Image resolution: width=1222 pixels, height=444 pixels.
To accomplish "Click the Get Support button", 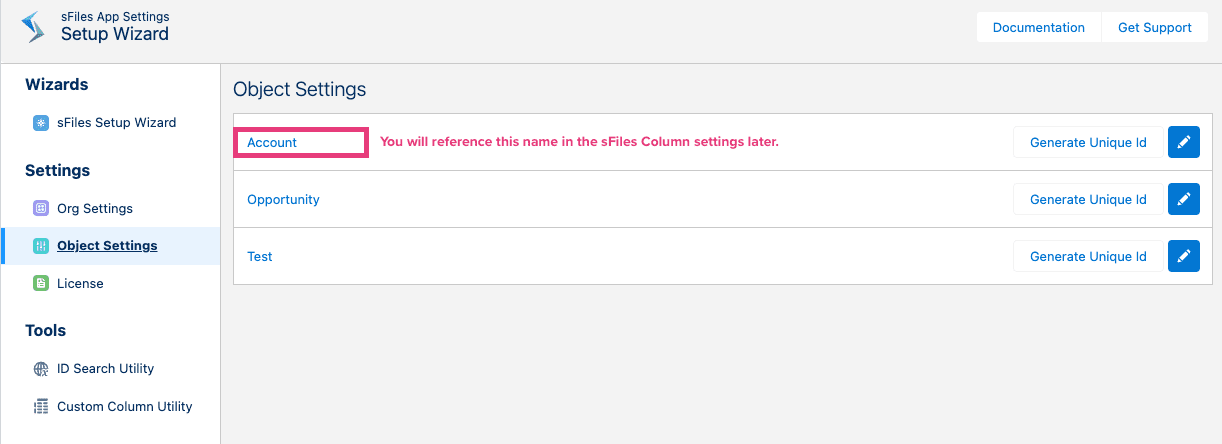I will pos(1154,27).
